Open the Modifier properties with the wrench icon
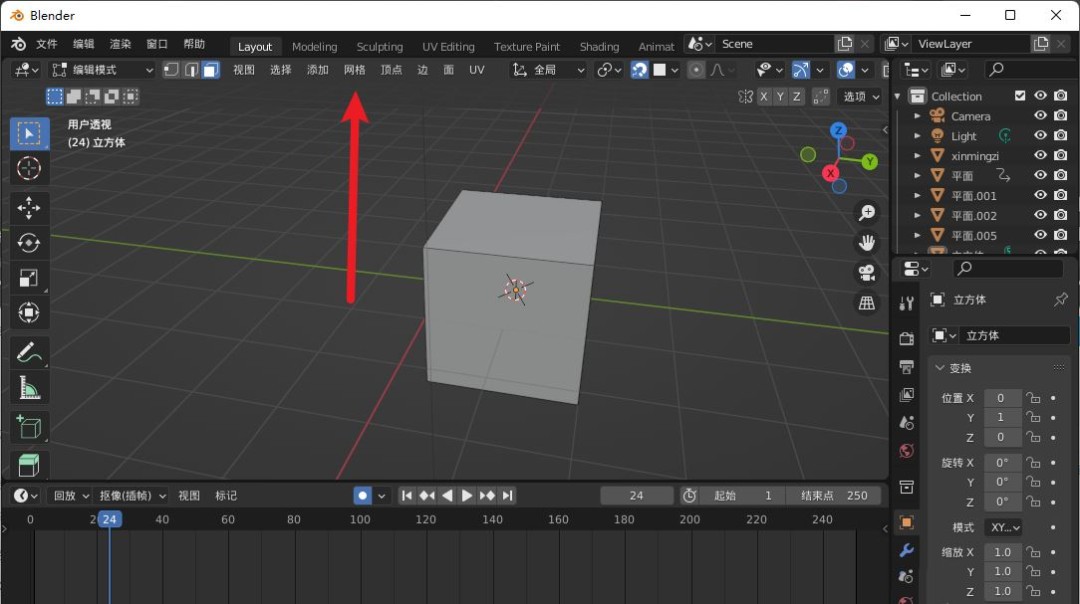1080x604 pixels. 906,548
